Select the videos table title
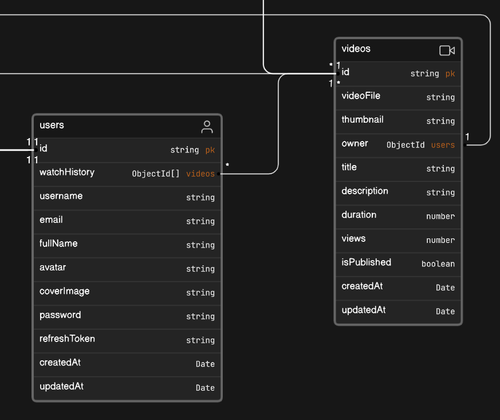This screenshot has width=500, height=420. [x=356, y=49]
